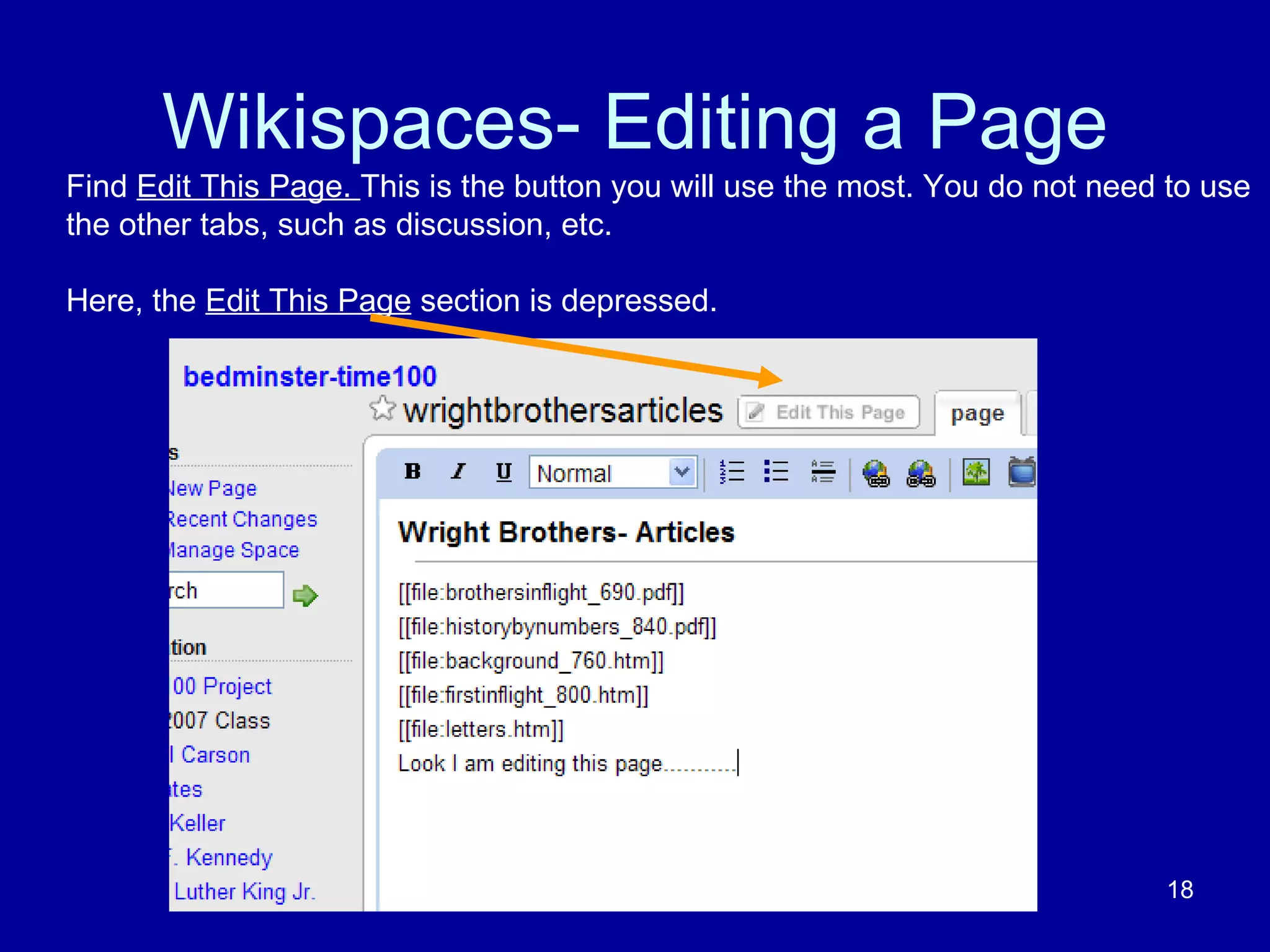Click the brothersinflight_690.pdf file line
1270x952 pixels.
coord(541,593)
